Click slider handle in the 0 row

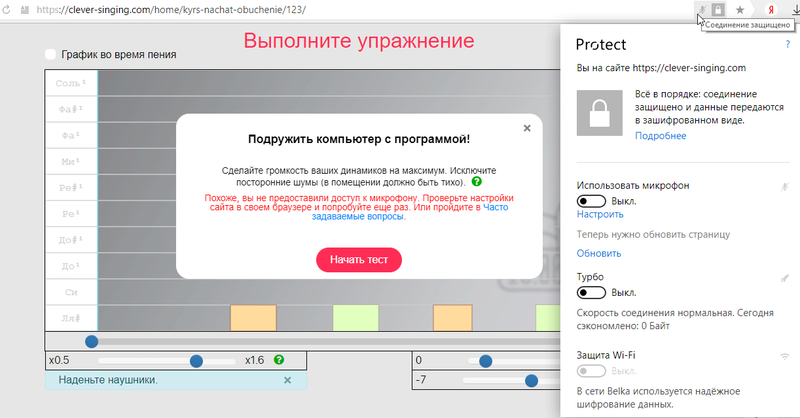pos(485,361)
